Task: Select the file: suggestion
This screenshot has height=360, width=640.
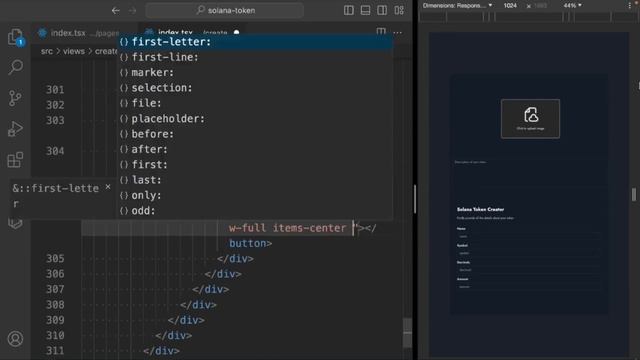Action: coord(255,103)
